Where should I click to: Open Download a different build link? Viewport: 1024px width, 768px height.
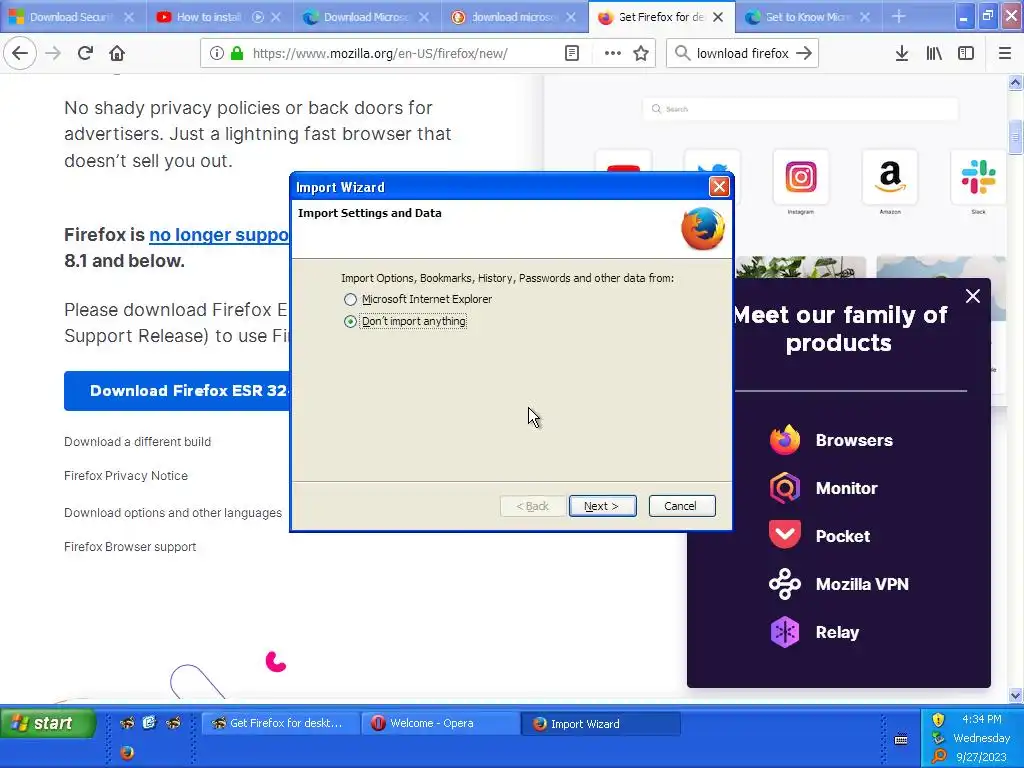pos(137,441)
